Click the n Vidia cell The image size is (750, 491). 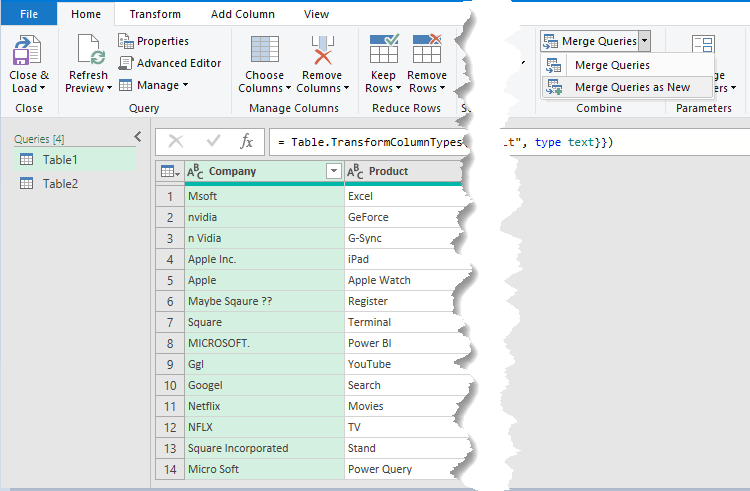[265, 238]
